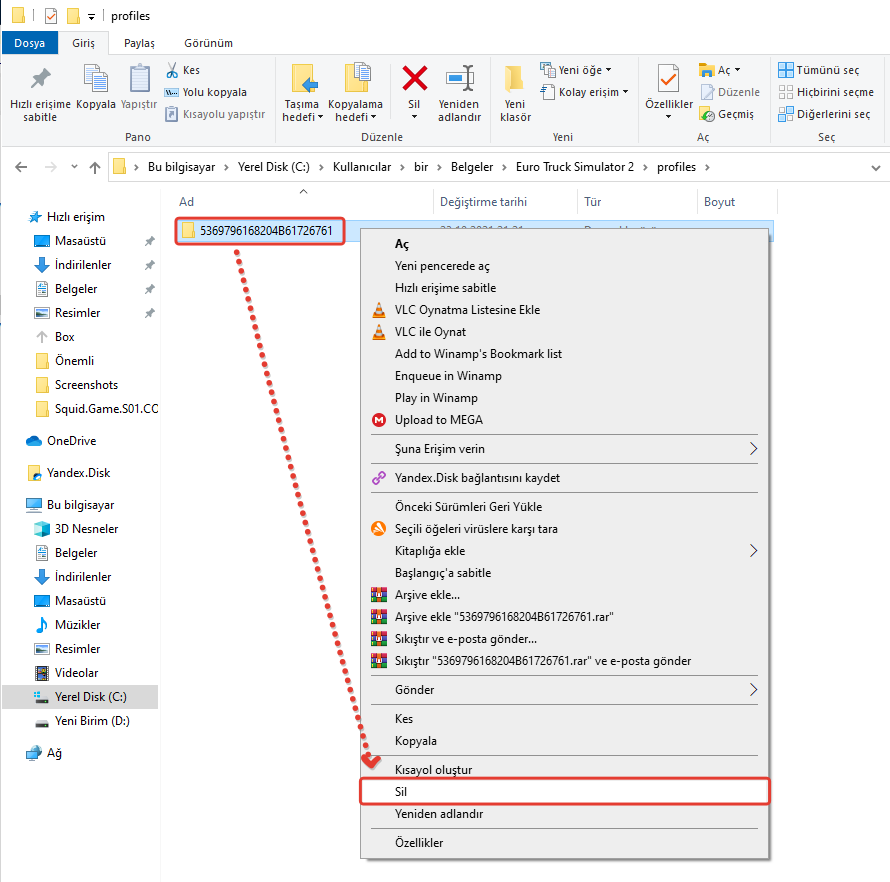
Task: Switch to the Görünüm ribbon tab
Action: point(208,43)
